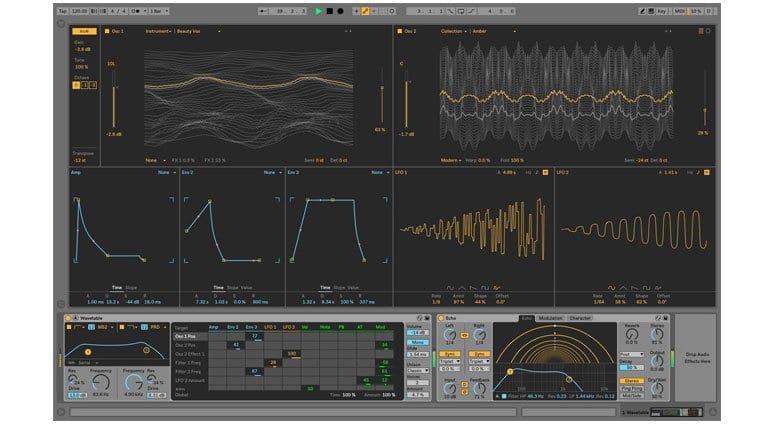Screen dimensions: 770x425
Task: Select the LFO 1 square waveform icon
Action: [485, 288]
